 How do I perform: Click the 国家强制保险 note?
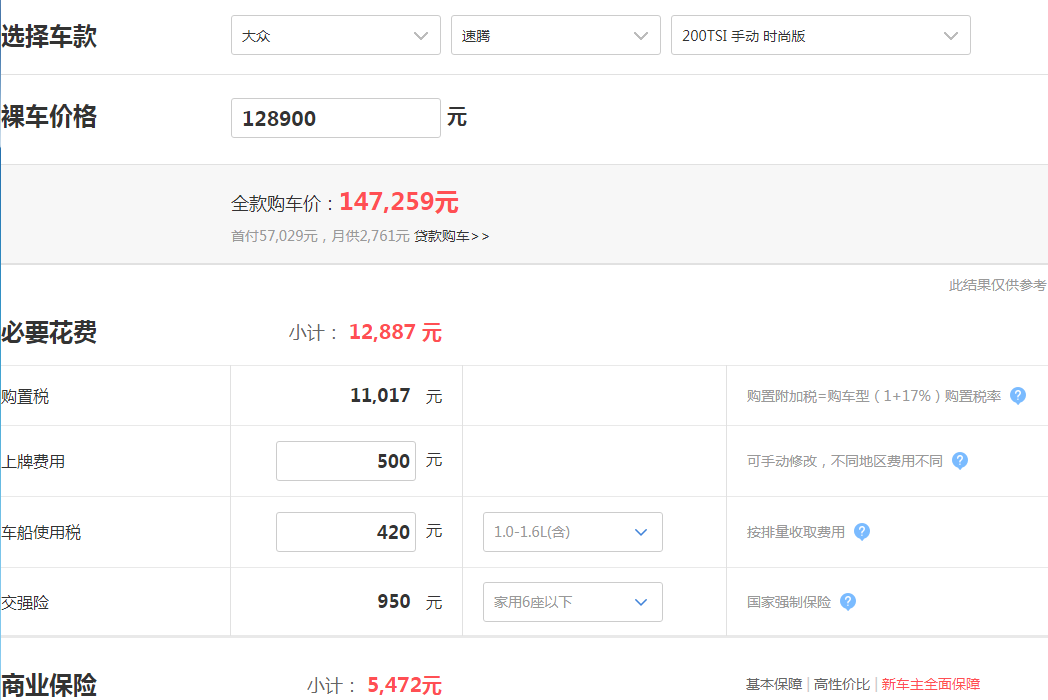click(789, 602)
